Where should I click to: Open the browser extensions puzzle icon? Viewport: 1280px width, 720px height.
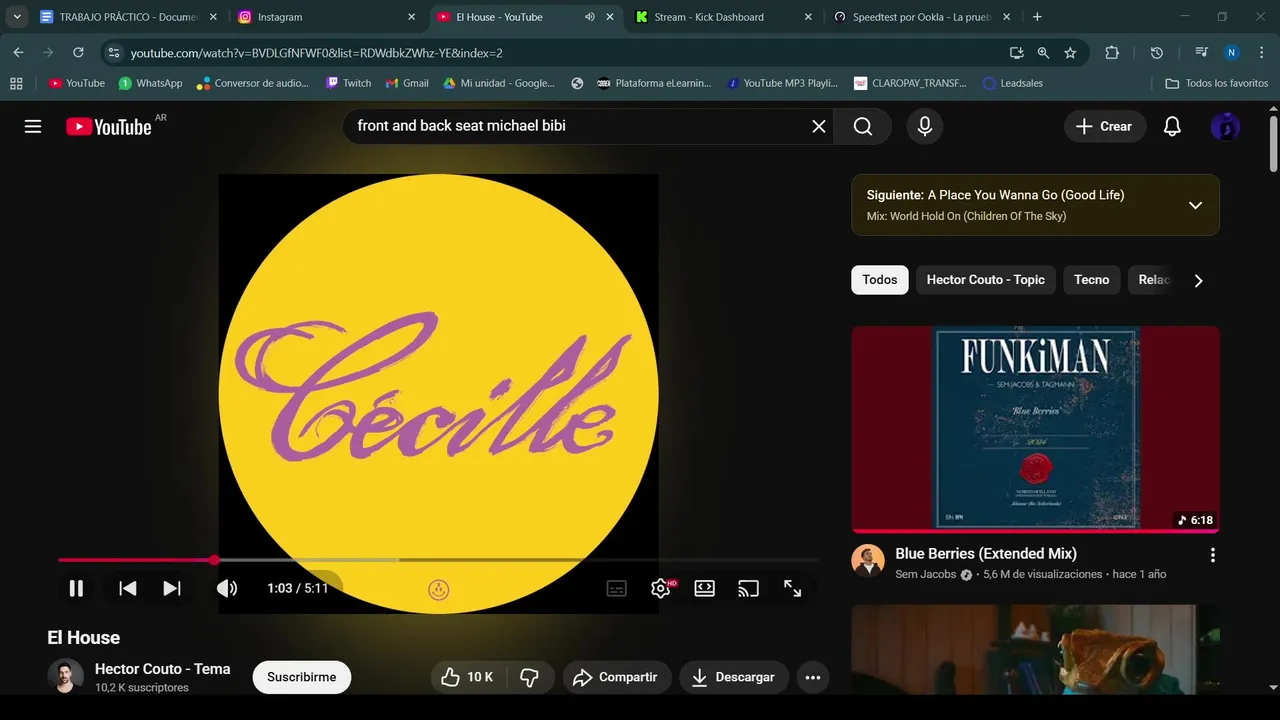[1112, 52]
